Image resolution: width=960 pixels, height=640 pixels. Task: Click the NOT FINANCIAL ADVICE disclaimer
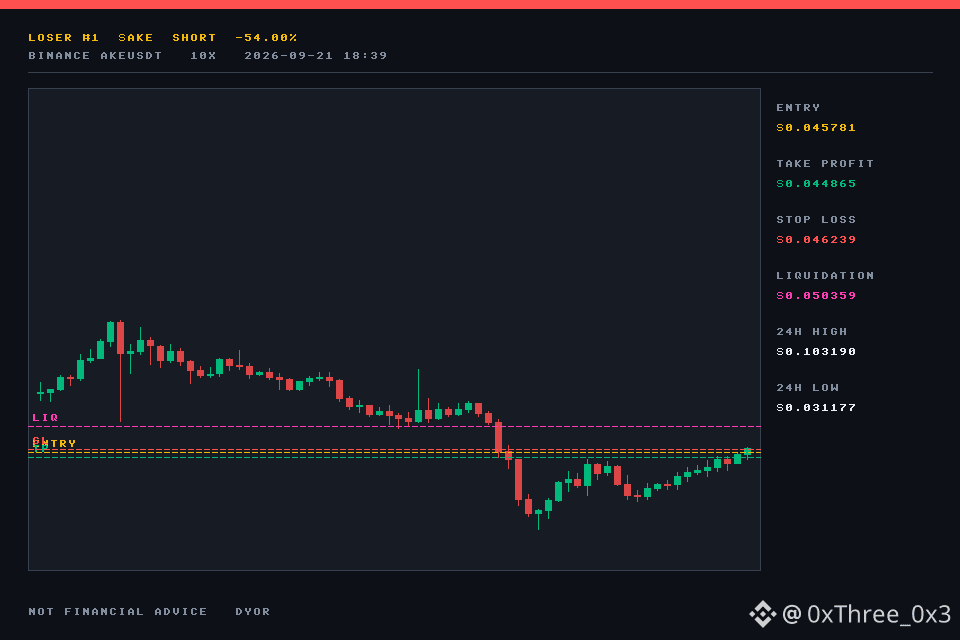tap(118, 612)
